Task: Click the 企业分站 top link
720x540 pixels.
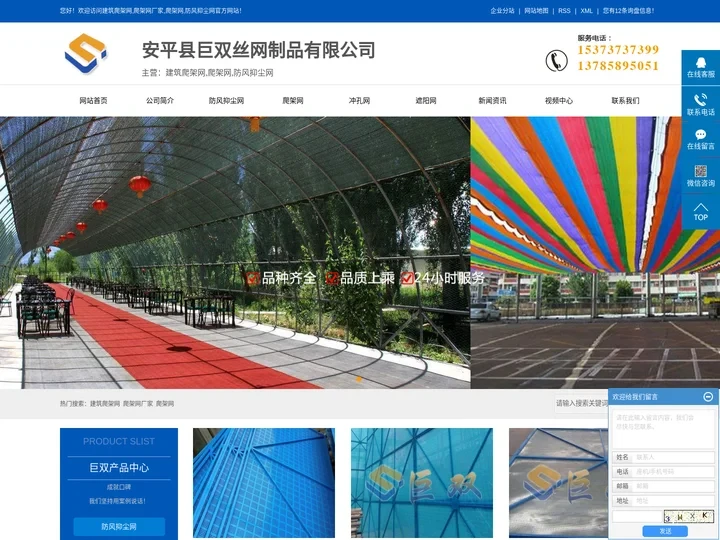Action: [x=502, y=11]
